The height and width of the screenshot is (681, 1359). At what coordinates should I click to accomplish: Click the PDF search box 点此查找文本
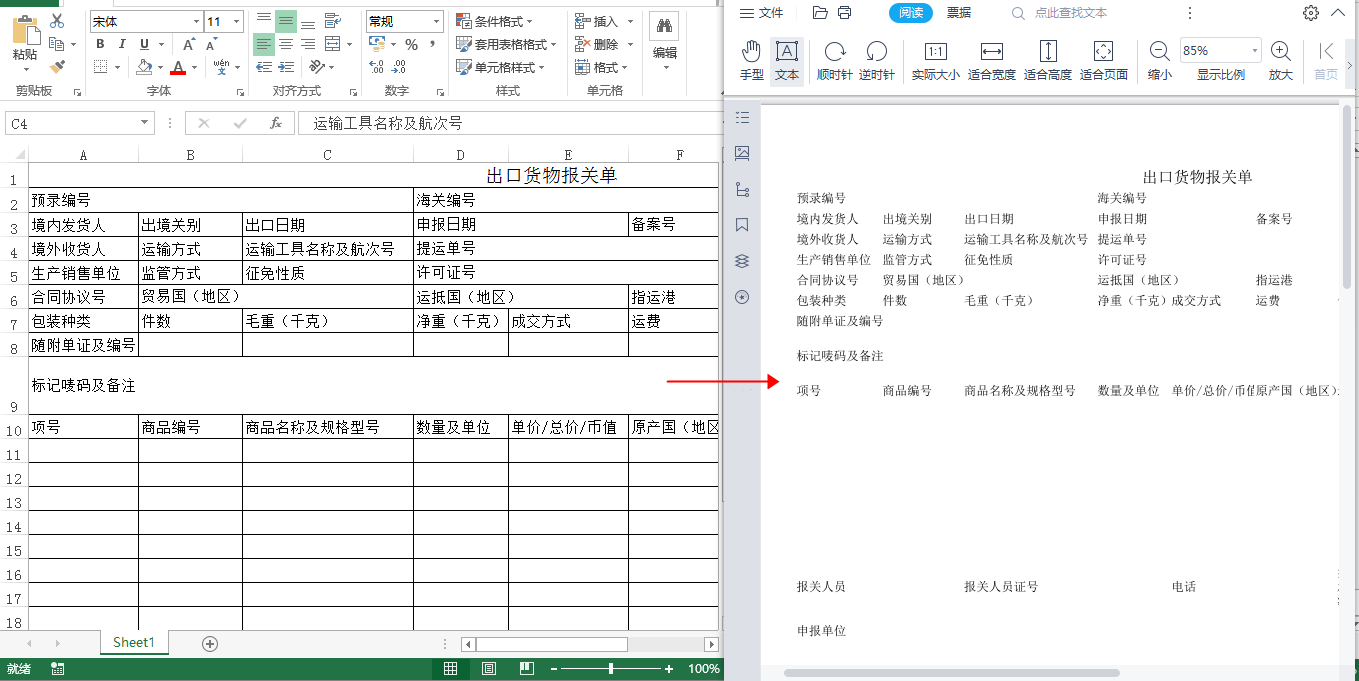point(1070,13)
